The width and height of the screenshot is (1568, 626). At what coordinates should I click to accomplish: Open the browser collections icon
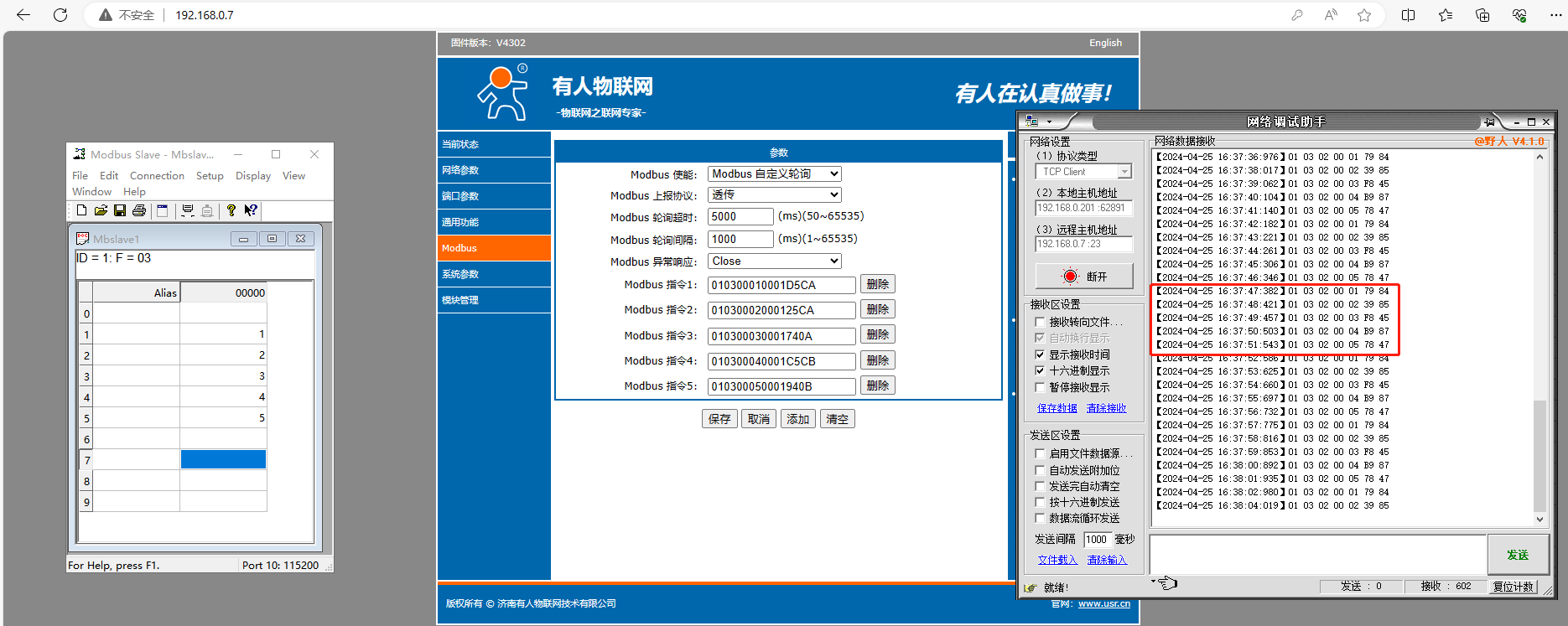pos(1482,15)
